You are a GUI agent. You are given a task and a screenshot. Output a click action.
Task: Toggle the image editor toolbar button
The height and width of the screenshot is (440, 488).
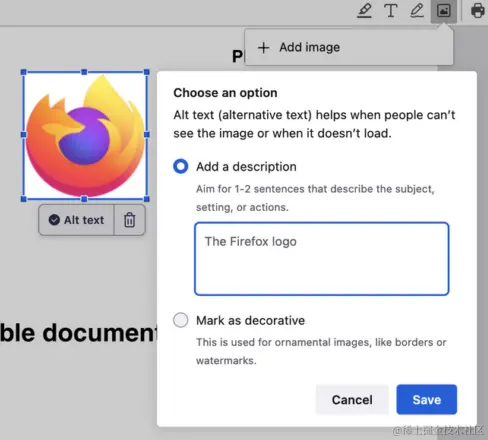point(444,11)
